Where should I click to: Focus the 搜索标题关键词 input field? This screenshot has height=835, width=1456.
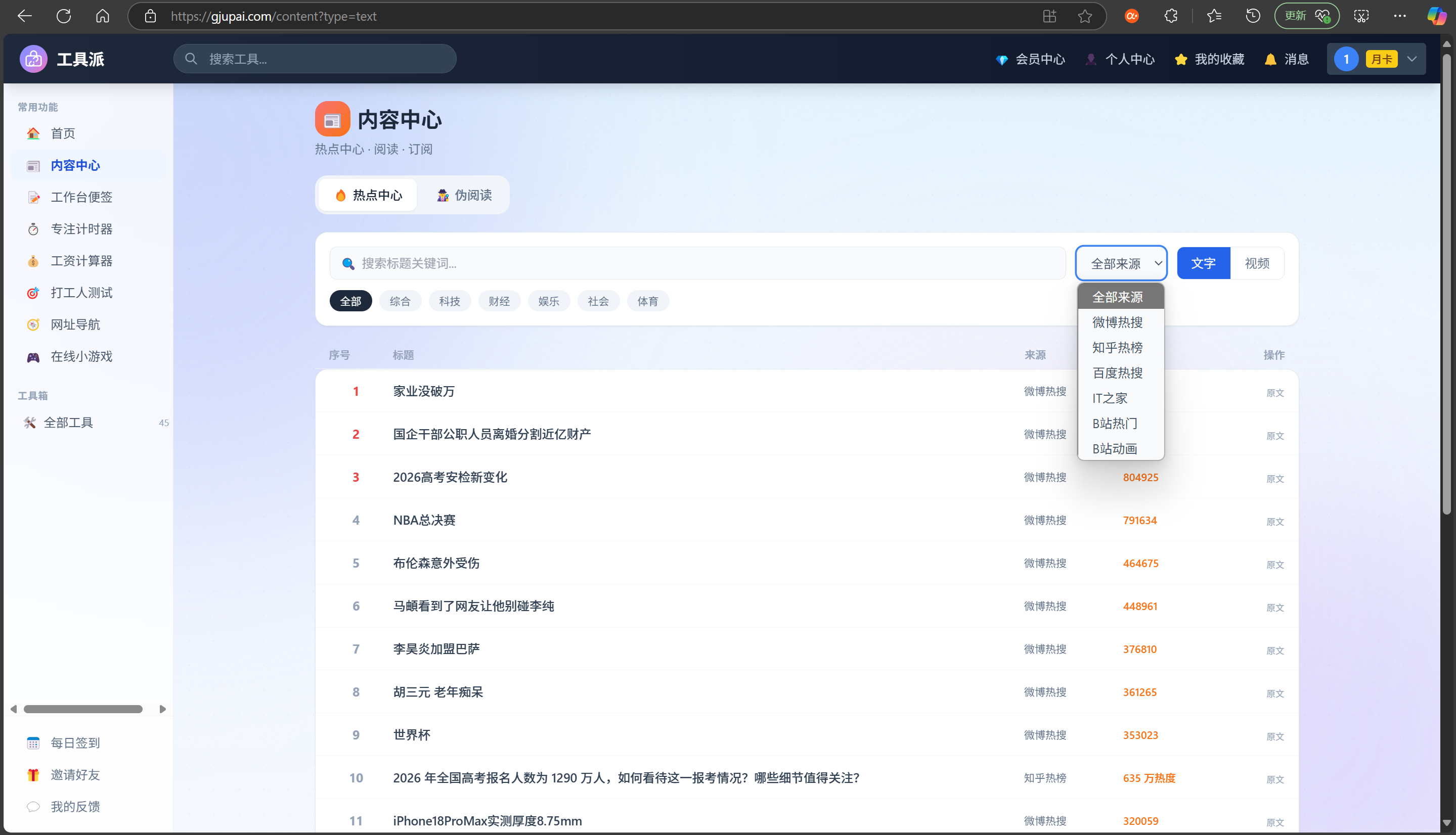click(697, 263)
